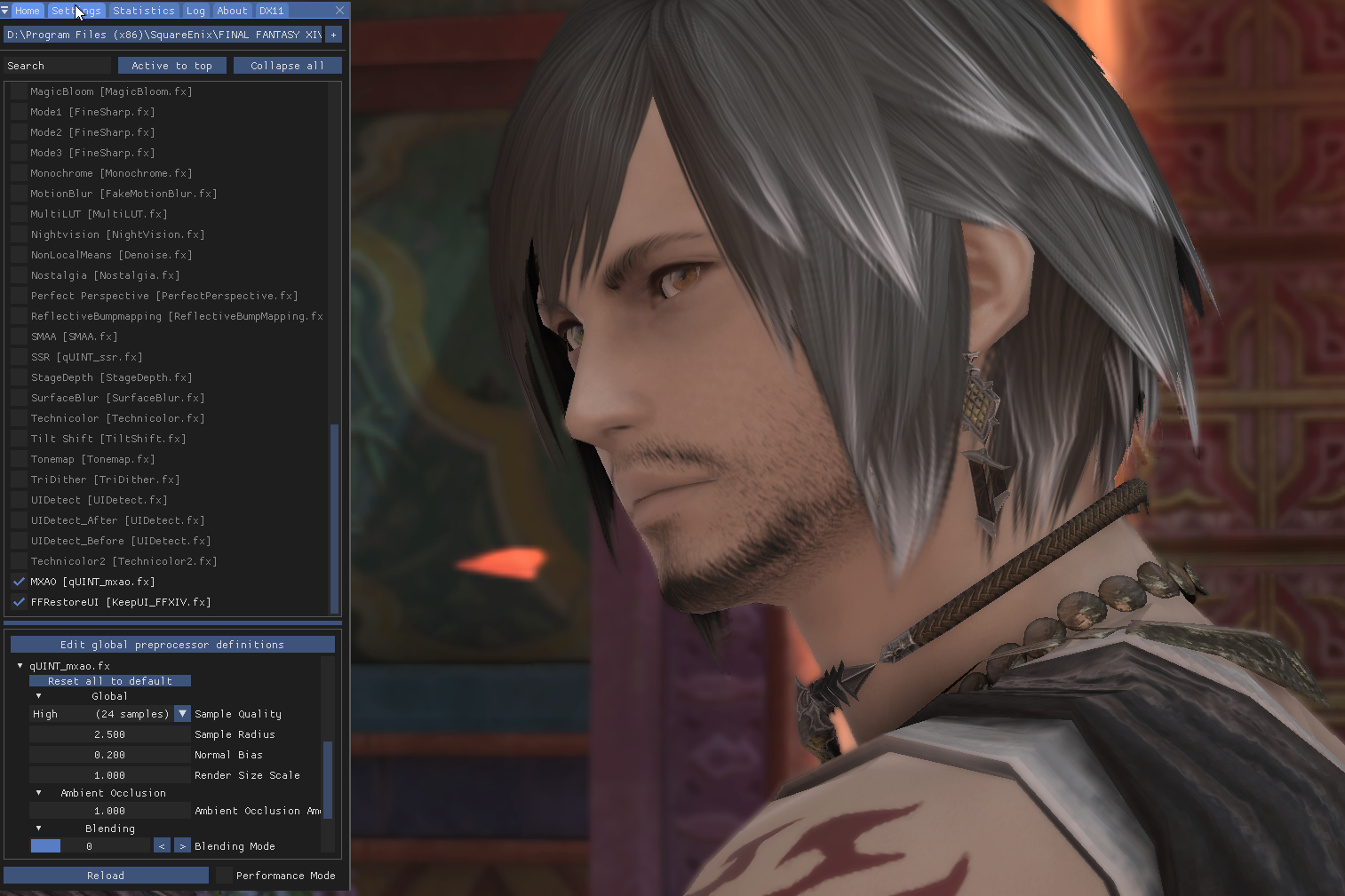
Task: Select the DX11 tab
Action: (272, 11)
